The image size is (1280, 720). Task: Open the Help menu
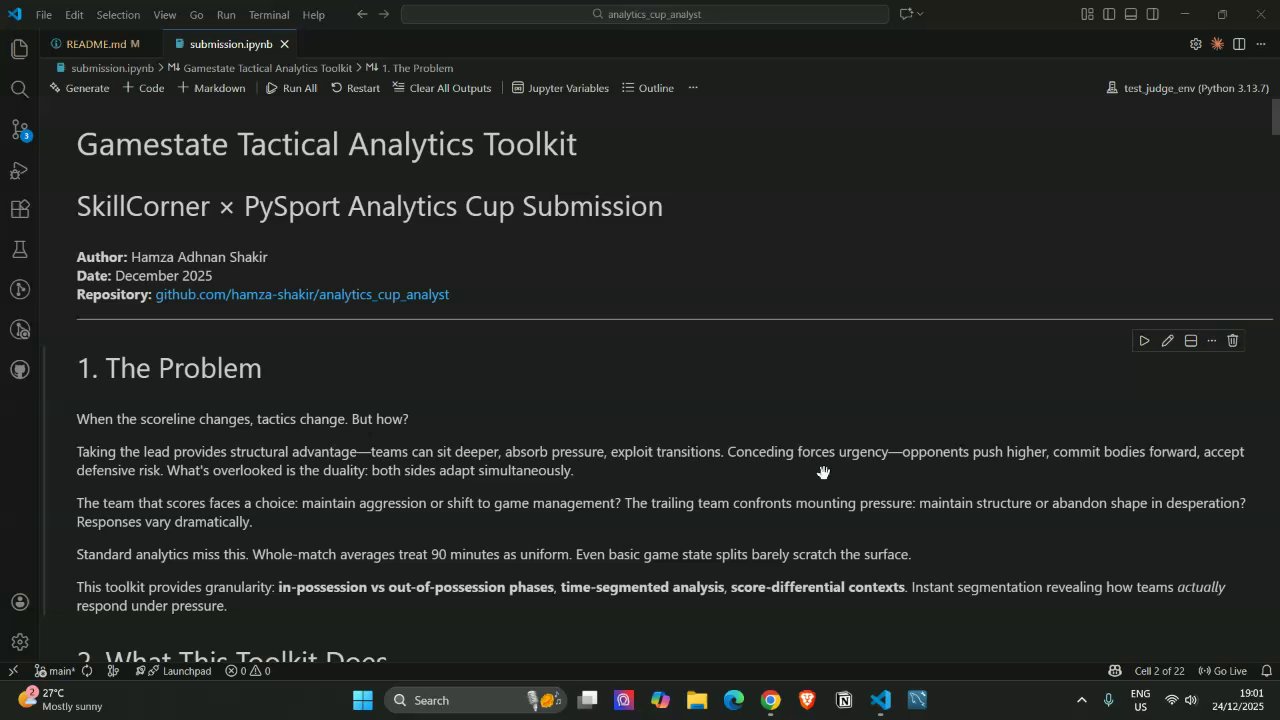314,15
